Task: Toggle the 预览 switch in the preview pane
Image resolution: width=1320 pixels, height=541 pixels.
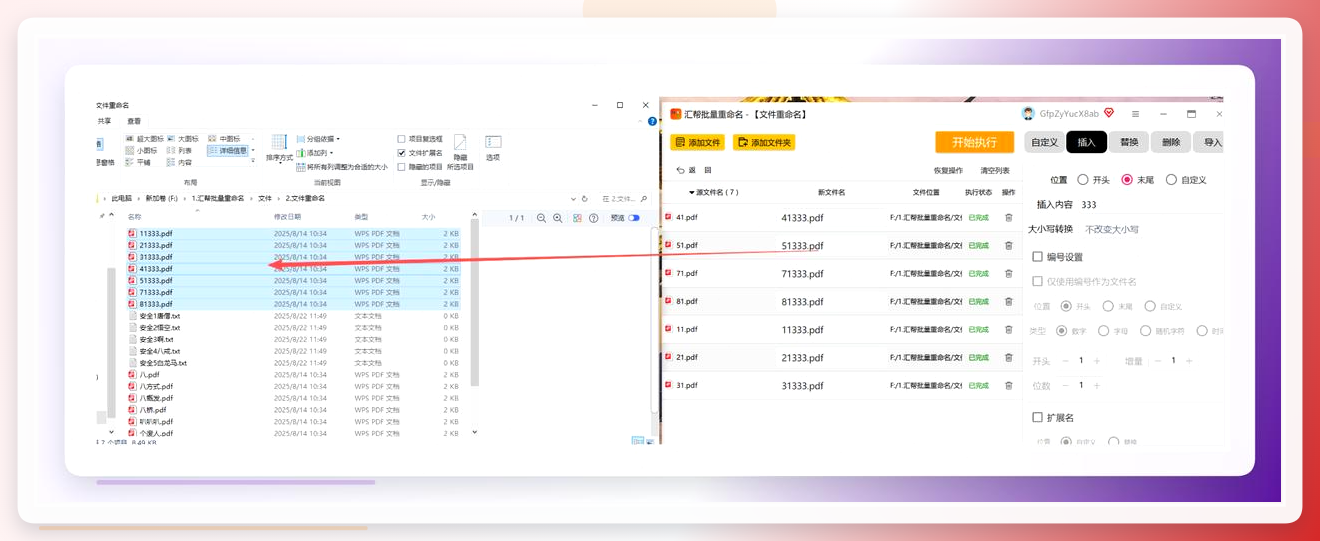Action: tap(634, 218)
